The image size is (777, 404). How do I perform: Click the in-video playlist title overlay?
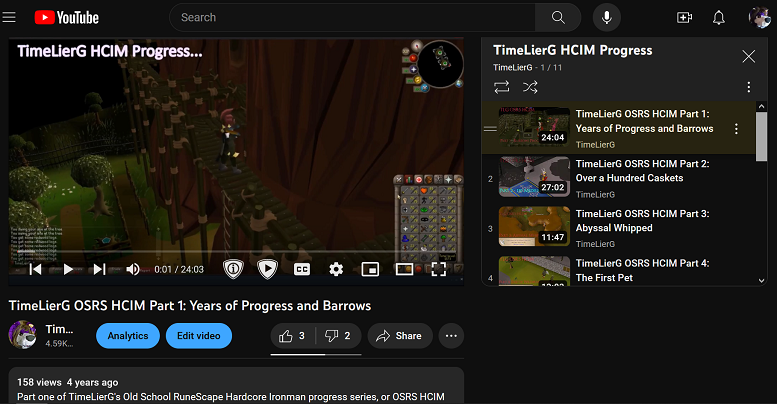(110, 51)
